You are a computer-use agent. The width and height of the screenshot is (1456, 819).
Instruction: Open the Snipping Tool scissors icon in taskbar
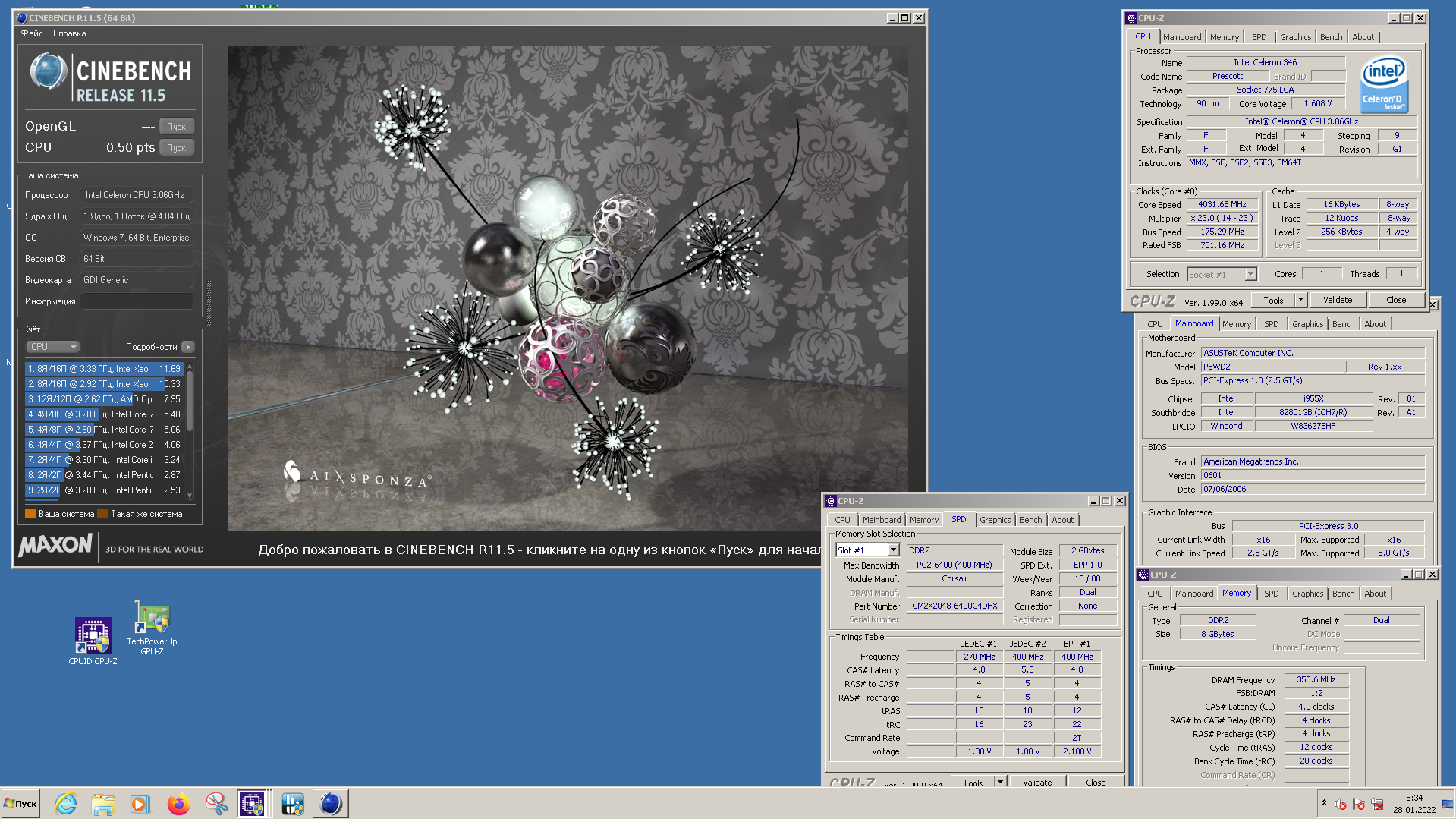216,803
